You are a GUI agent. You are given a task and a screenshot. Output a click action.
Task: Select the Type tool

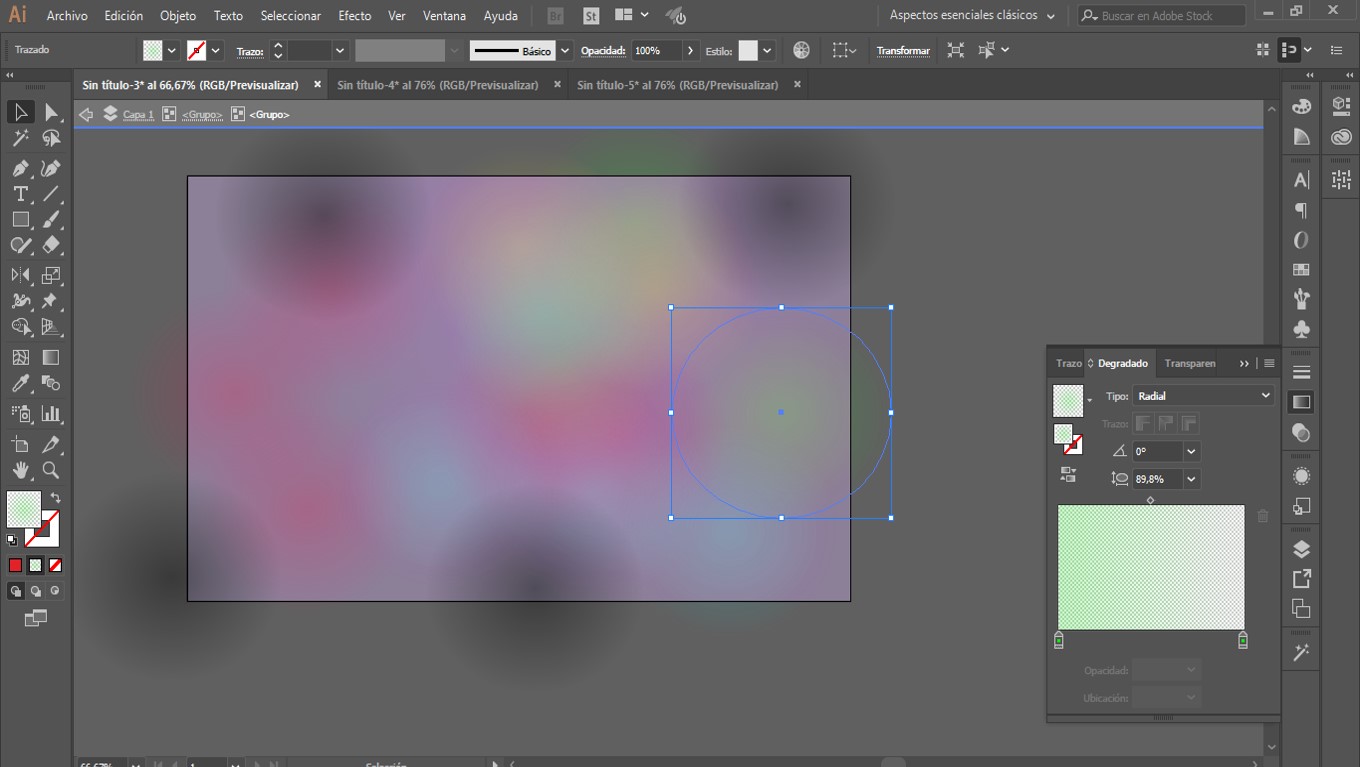[x=20, y=194]
